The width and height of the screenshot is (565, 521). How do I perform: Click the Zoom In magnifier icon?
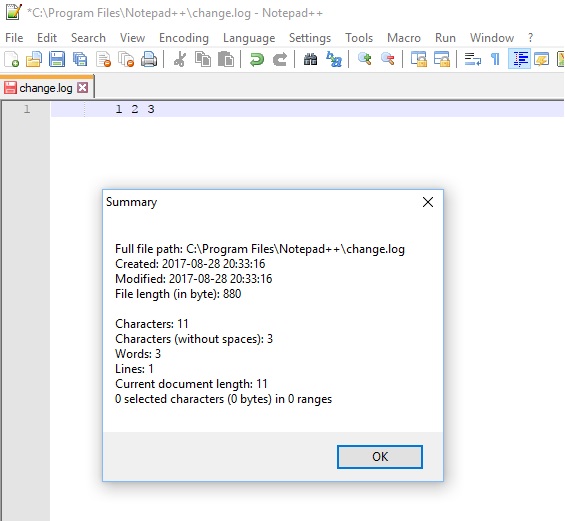click(x=365, y=59)
